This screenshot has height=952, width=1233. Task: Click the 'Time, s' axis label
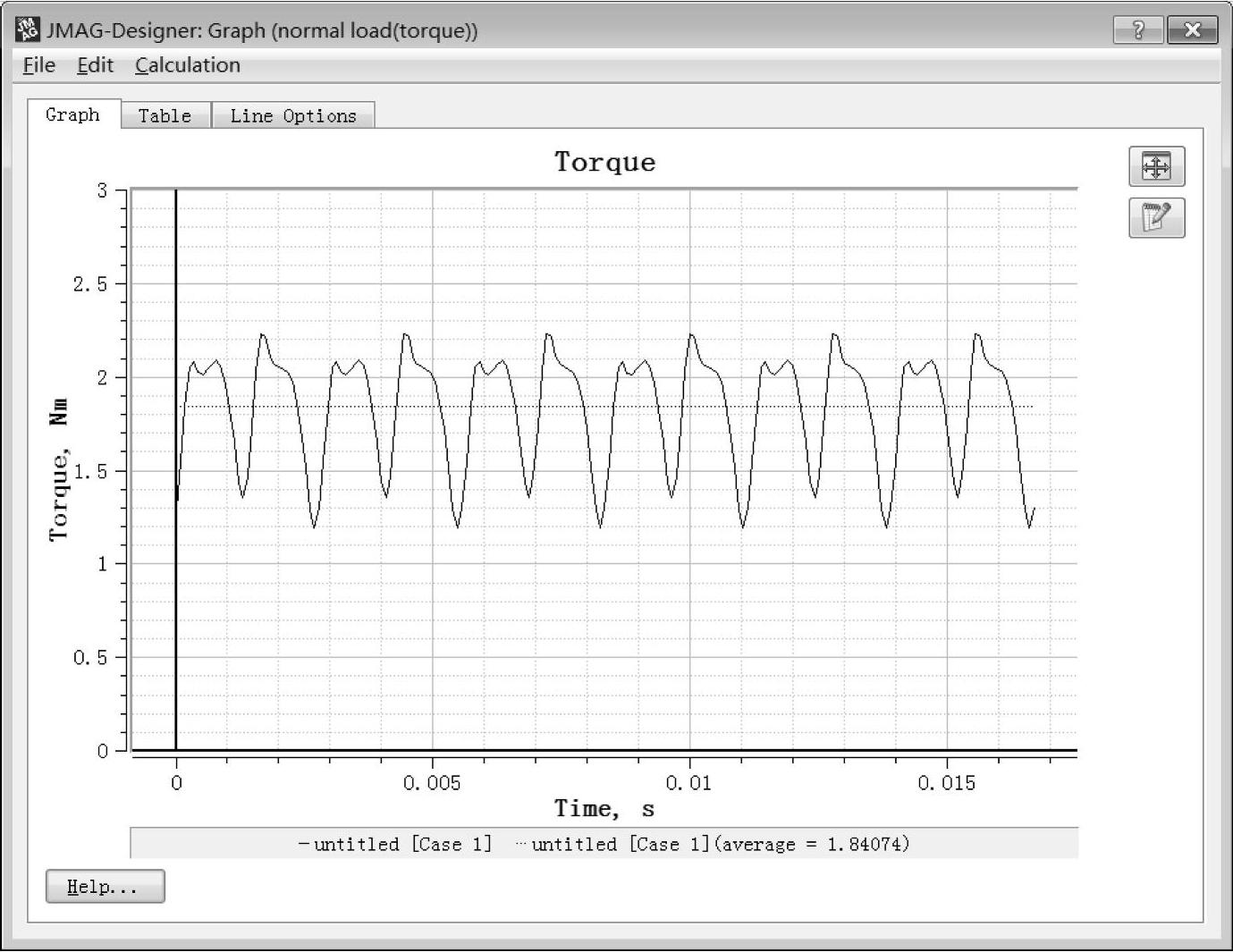[604, 809]
